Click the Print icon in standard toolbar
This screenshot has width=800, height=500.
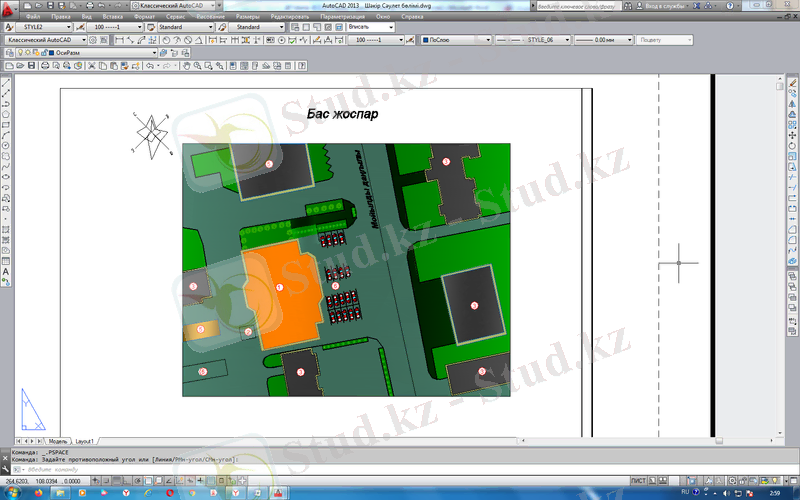43,65
